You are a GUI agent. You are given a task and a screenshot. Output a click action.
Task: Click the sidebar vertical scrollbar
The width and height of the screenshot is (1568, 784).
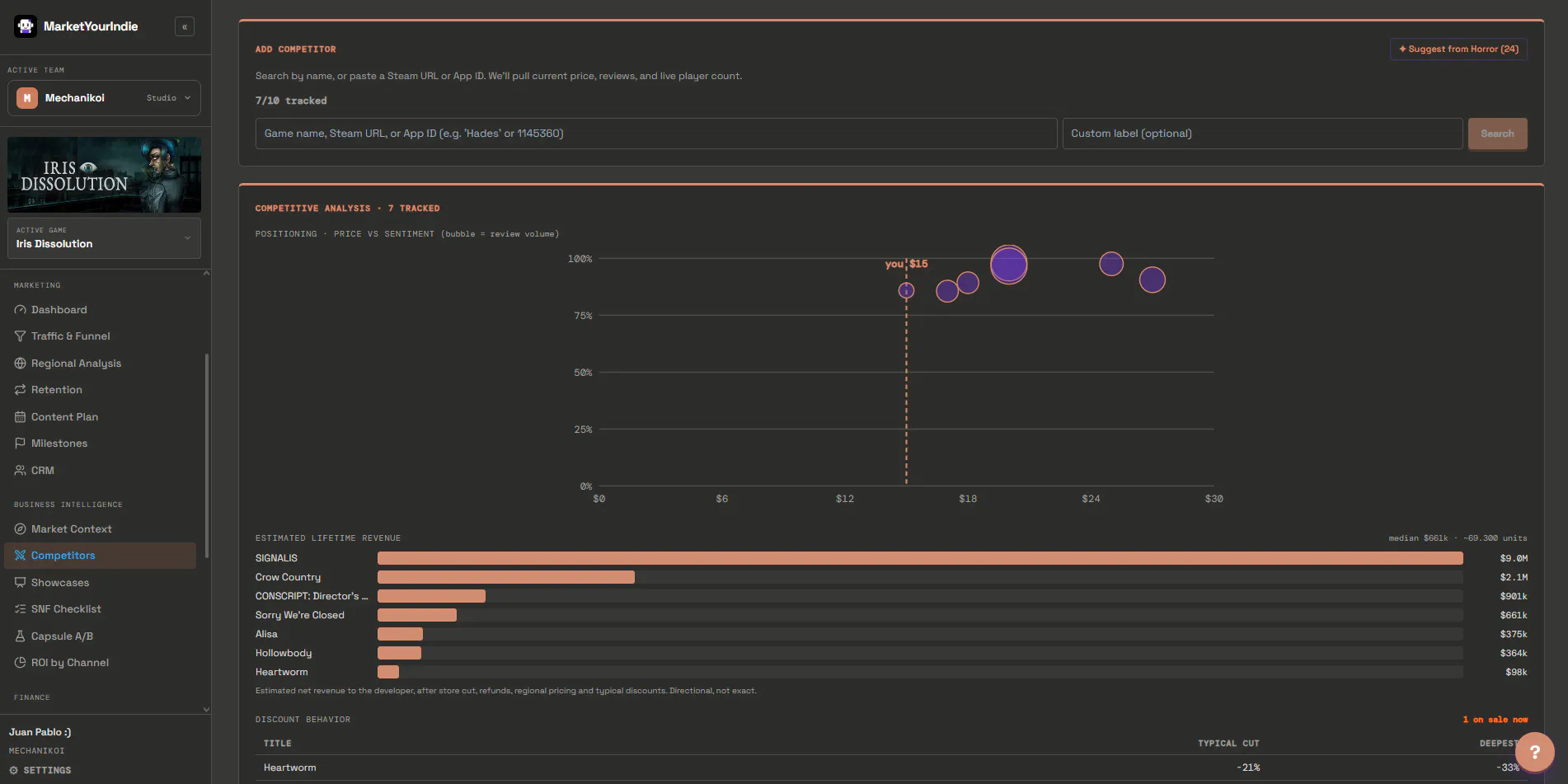[206, 456]
